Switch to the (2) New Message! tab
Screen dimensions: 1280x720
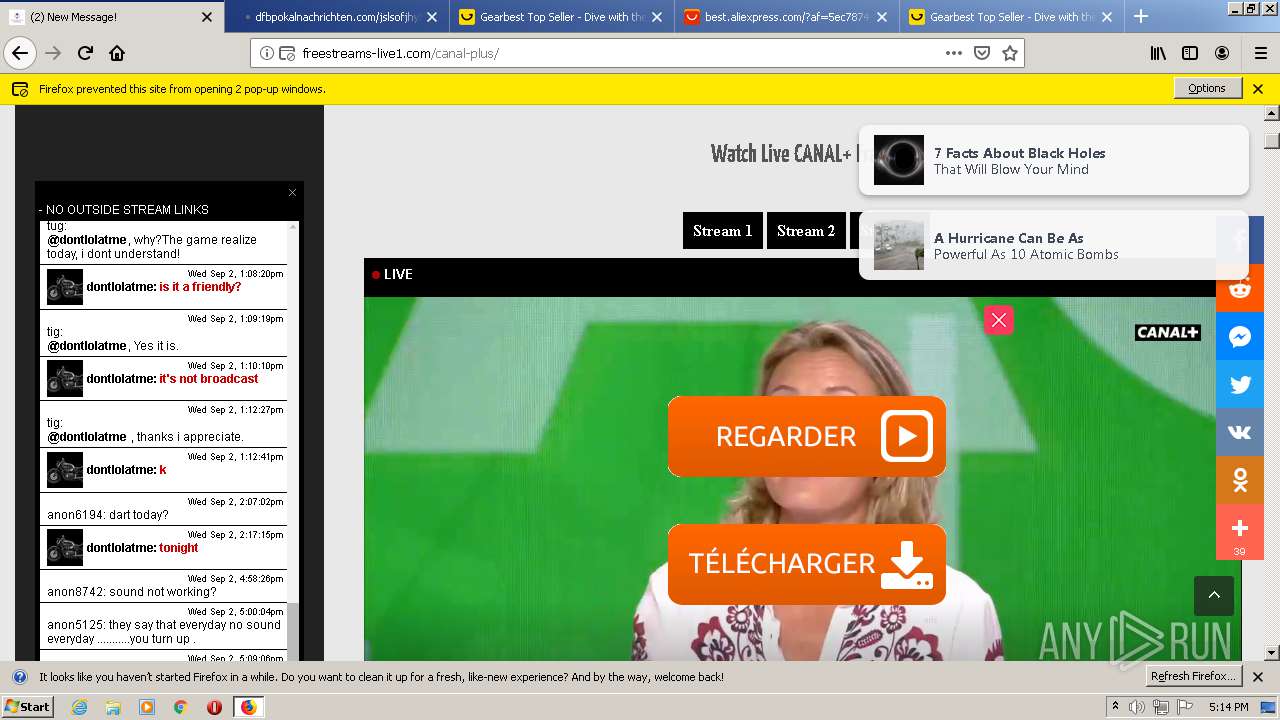pos(112,17)
